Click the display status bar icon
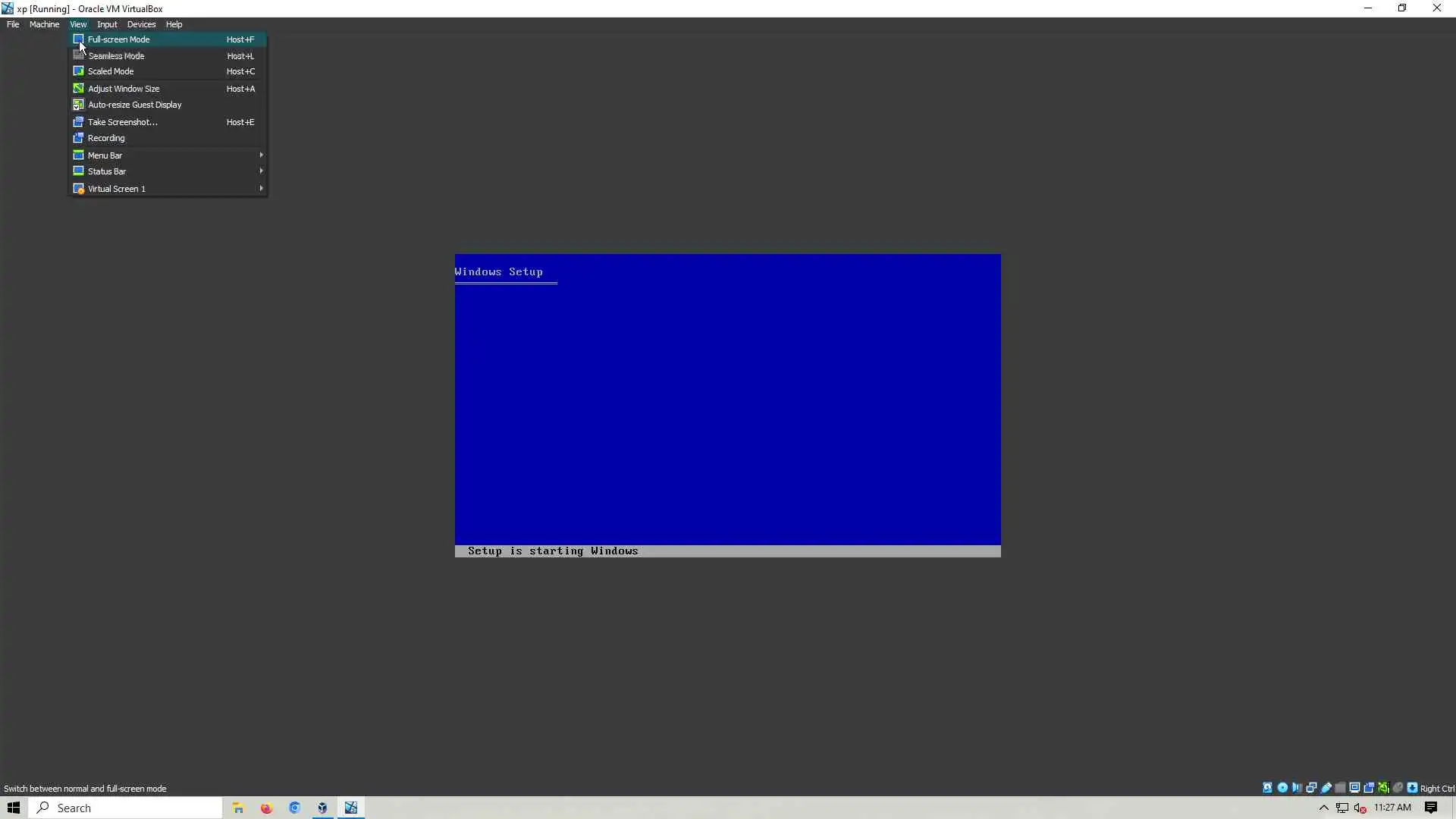The image size is (1456, 819). [1354, 788]
